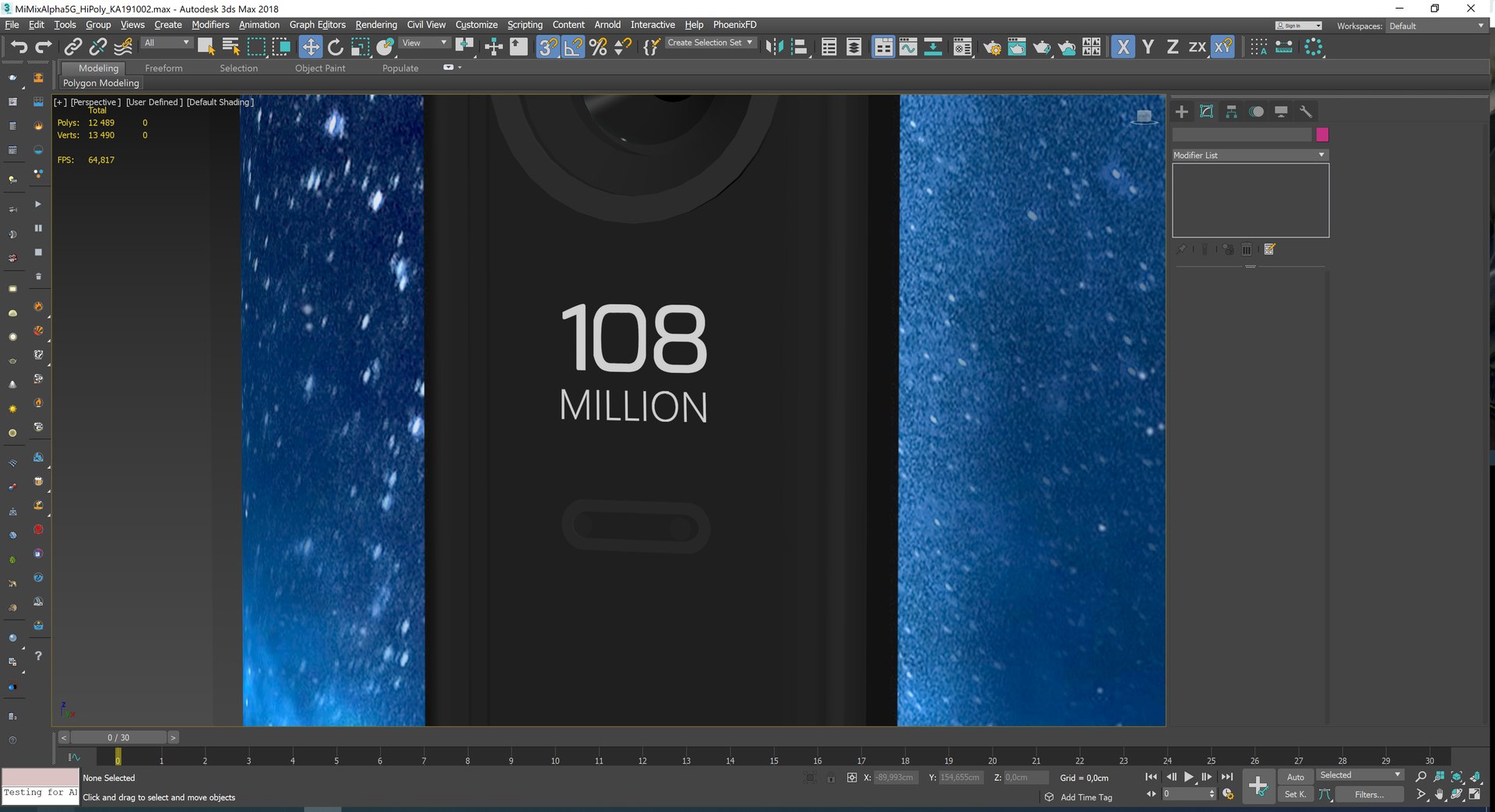Open the Schematic View
This screenshot has width=1495, height=812.
(x=933, y=47)
